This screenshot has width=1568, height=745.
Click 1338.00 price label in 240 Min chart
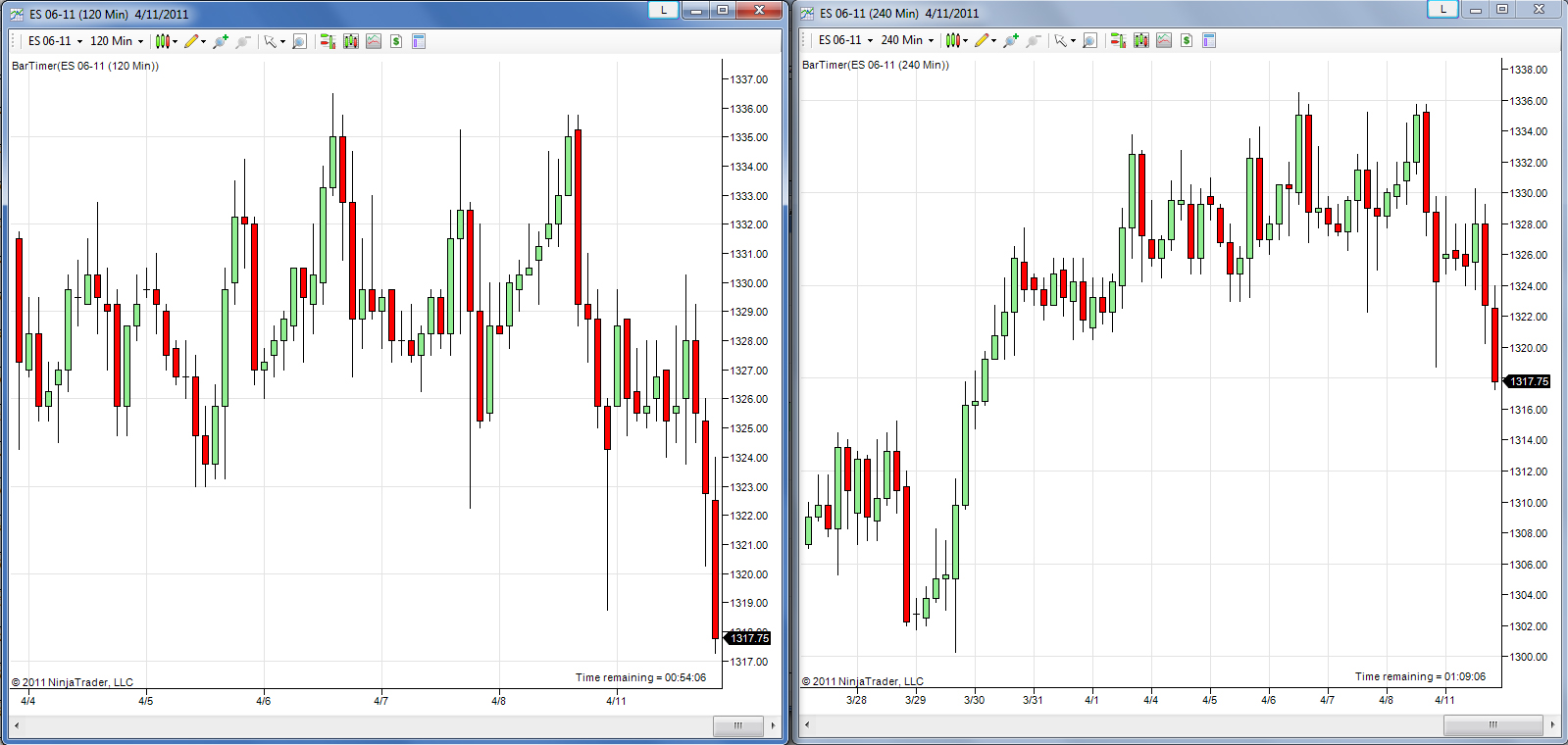(x=1528, y=70)
